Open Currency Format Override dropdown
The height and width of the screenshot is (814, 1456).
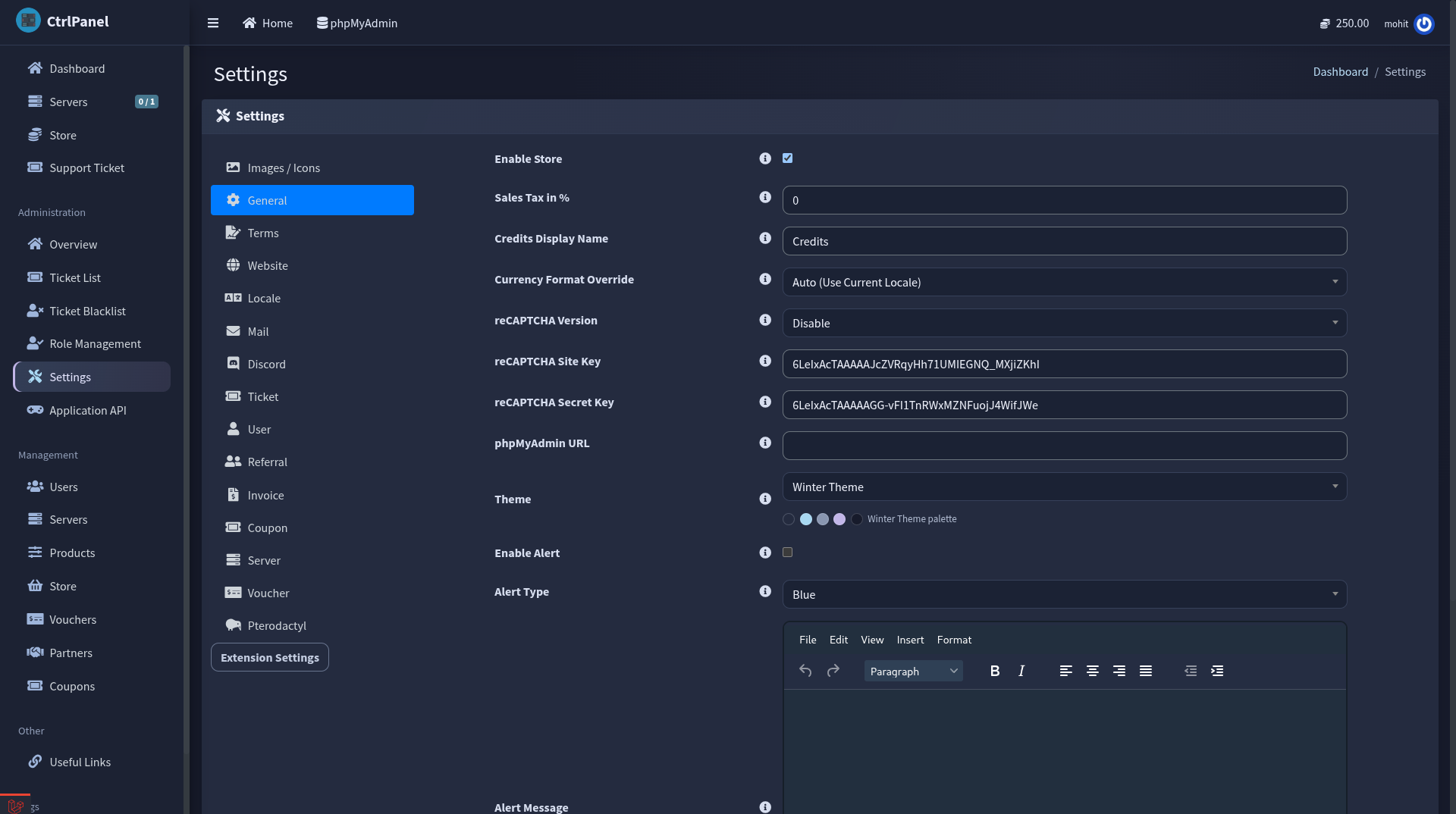coord(1065,282)
